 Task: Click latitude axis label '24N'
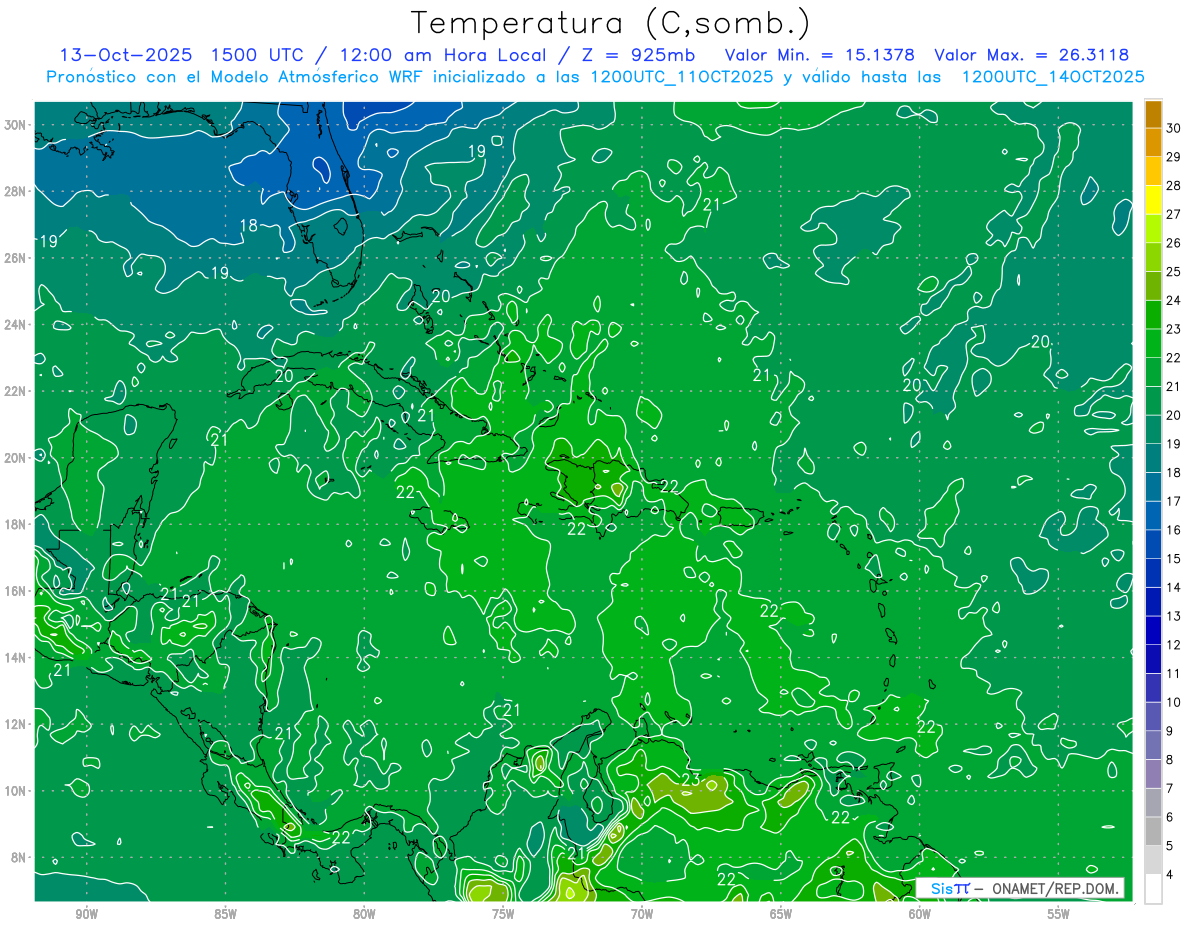tap(15, 325)
